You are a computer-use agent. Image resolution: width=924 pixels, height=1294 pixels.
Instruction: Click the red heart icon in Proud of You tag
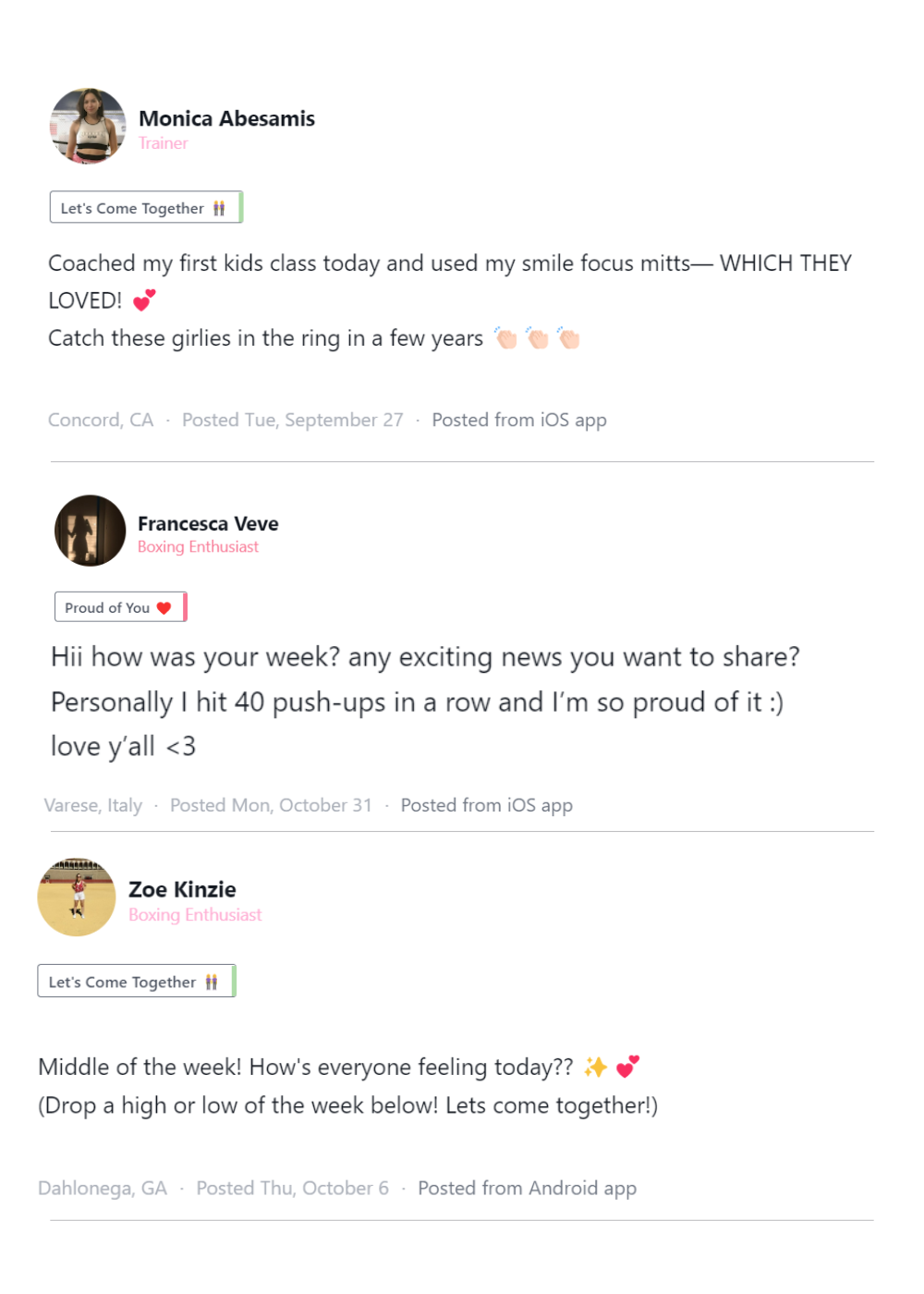(164, 608)
